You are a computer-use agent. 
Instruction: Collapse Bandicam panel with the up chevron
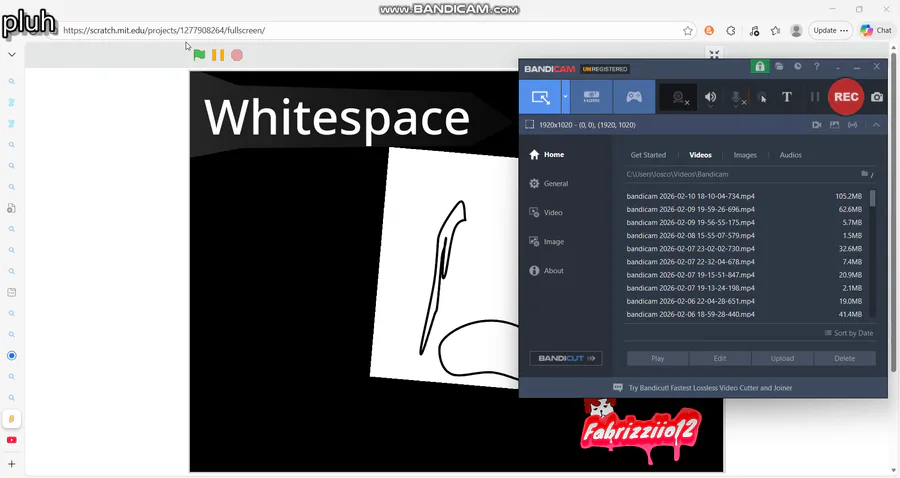point(876,125)
